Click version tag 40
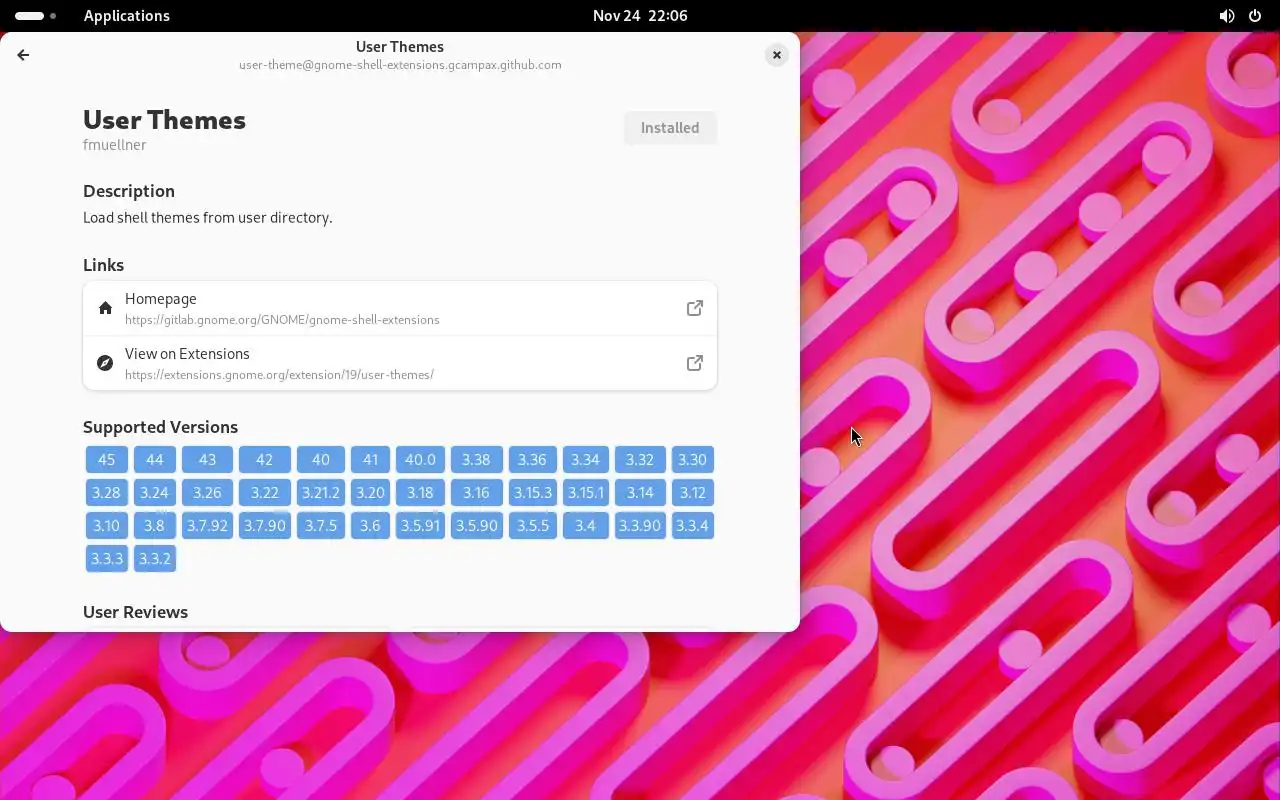 [321, 460]
